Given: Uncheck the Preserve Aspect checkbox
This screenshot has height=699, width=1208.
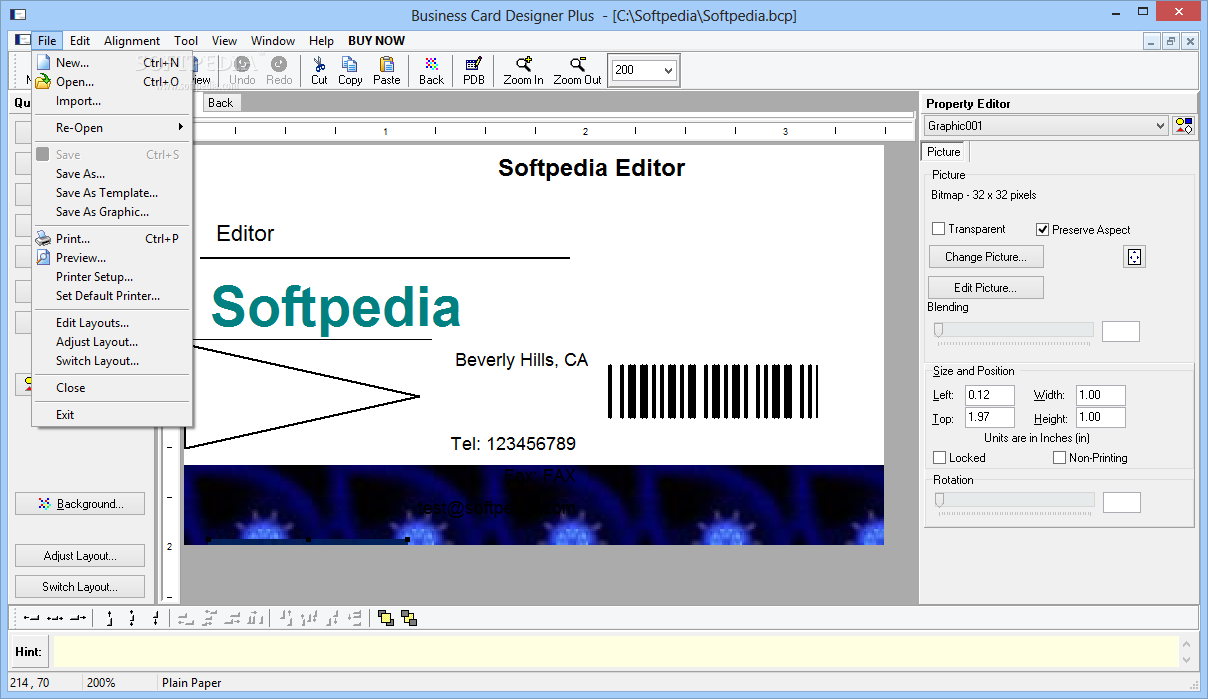Looking at the screenshot, I should pos(1043,229).
